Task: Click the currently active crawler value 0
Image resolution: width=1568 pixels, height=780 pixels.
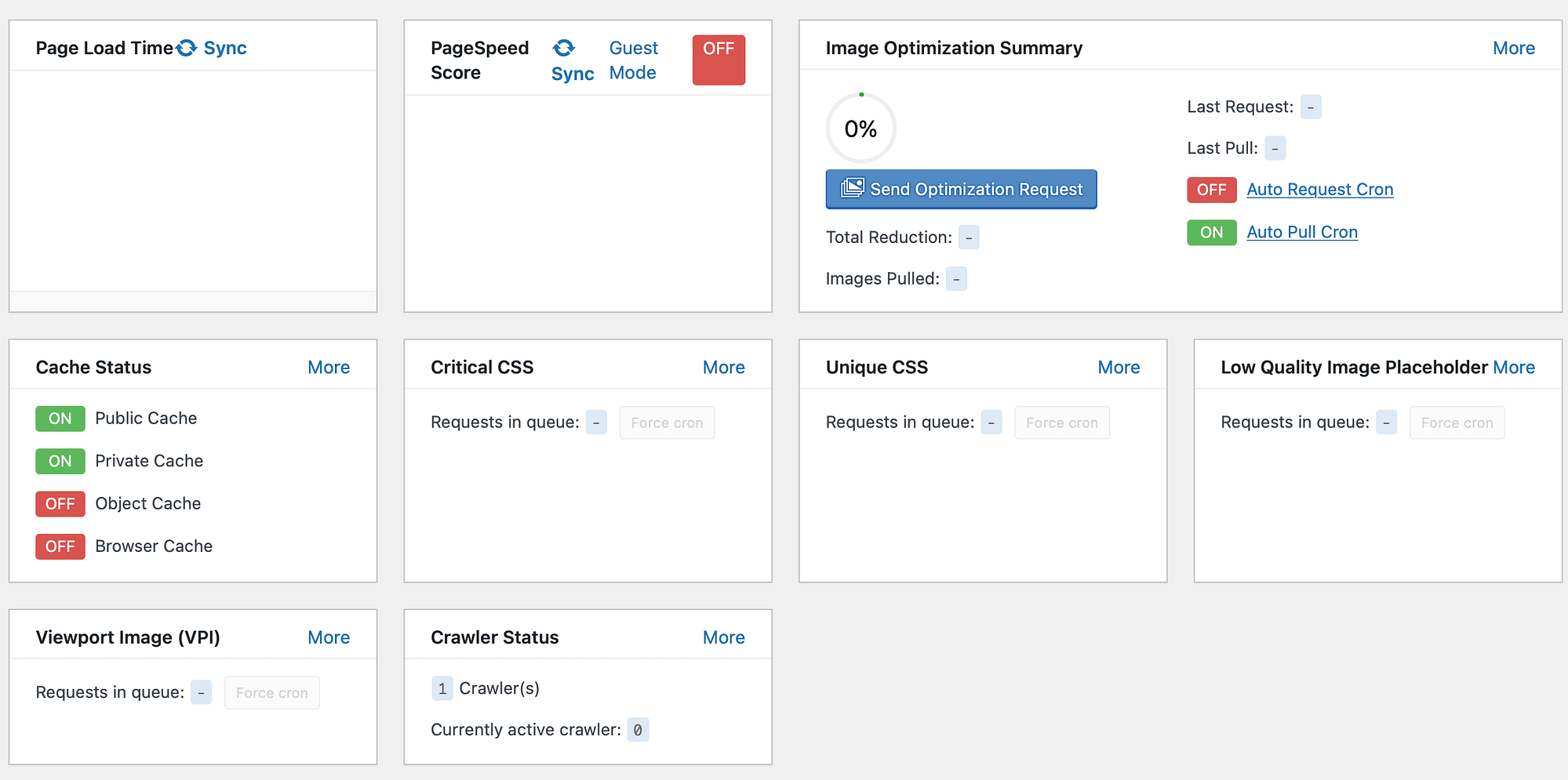Action: pos(638,730)
